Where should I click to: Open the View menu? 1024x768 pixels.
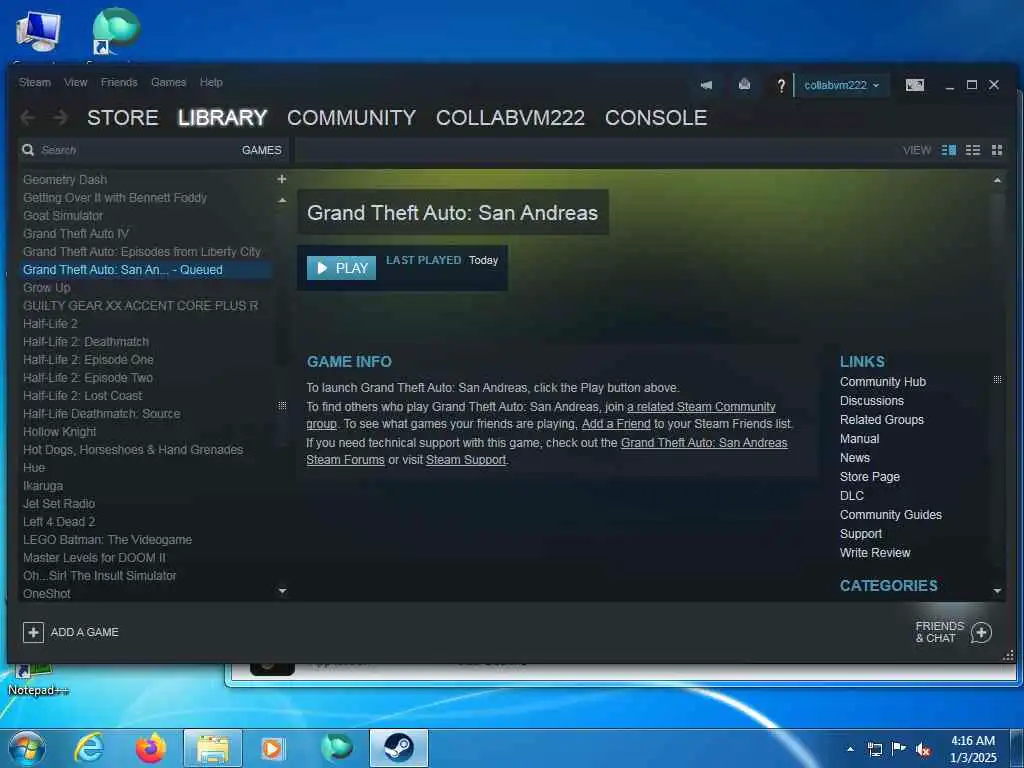(76, 82)
